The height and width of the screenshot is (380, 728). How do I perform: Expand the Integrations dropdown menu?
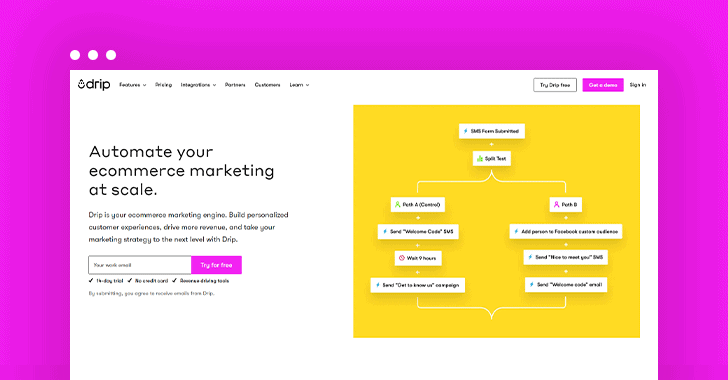[x=198, y=85]
